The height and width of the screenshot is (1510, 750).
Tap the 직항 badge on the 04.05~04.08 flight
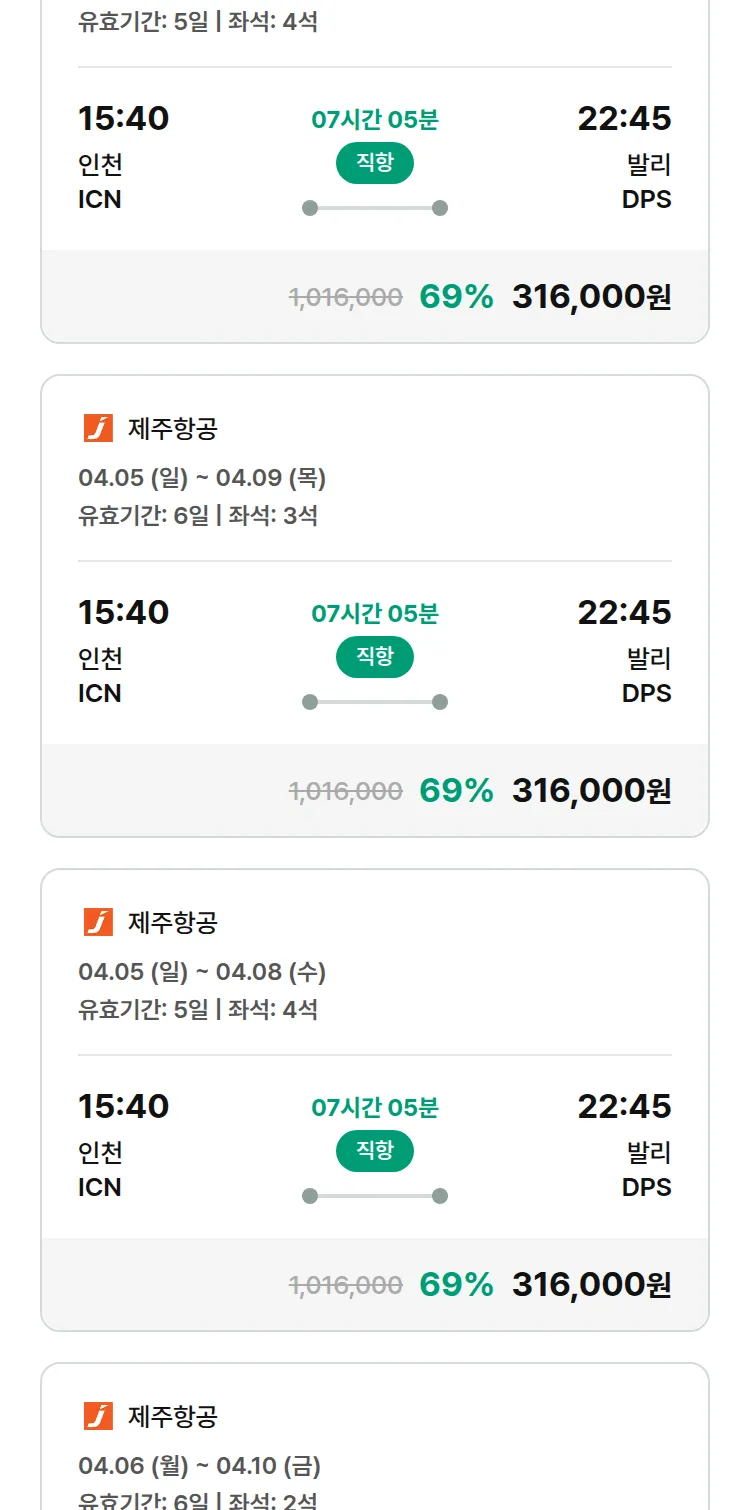(375, 1151)
